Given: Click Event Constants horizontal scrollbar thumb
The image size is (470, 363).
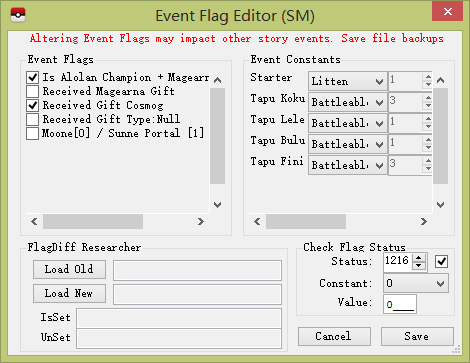Looking at the screenshot, I should click(306, 221).
